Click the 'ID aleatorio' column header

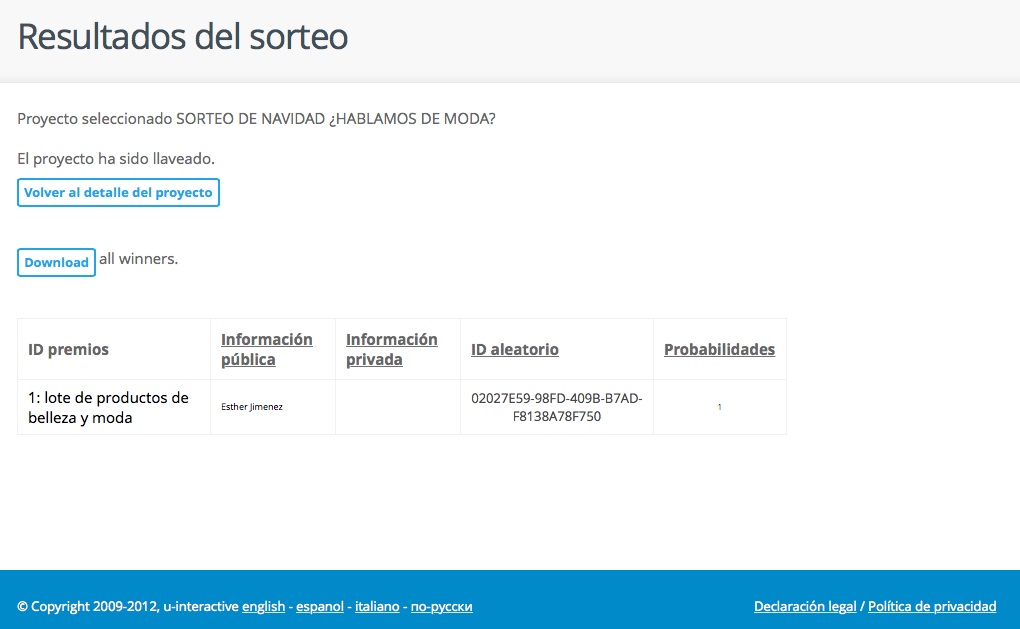coord(514,349)
